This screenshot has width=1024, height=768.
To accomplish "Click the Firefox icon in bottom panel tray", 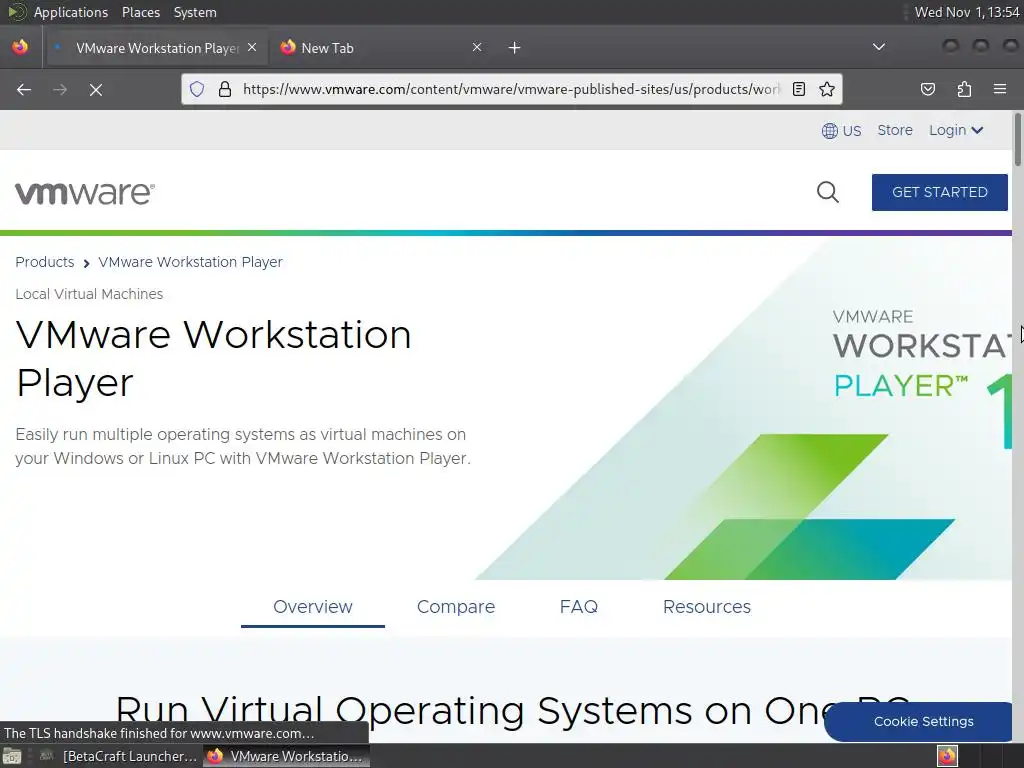I will click(x=947, y=756).
